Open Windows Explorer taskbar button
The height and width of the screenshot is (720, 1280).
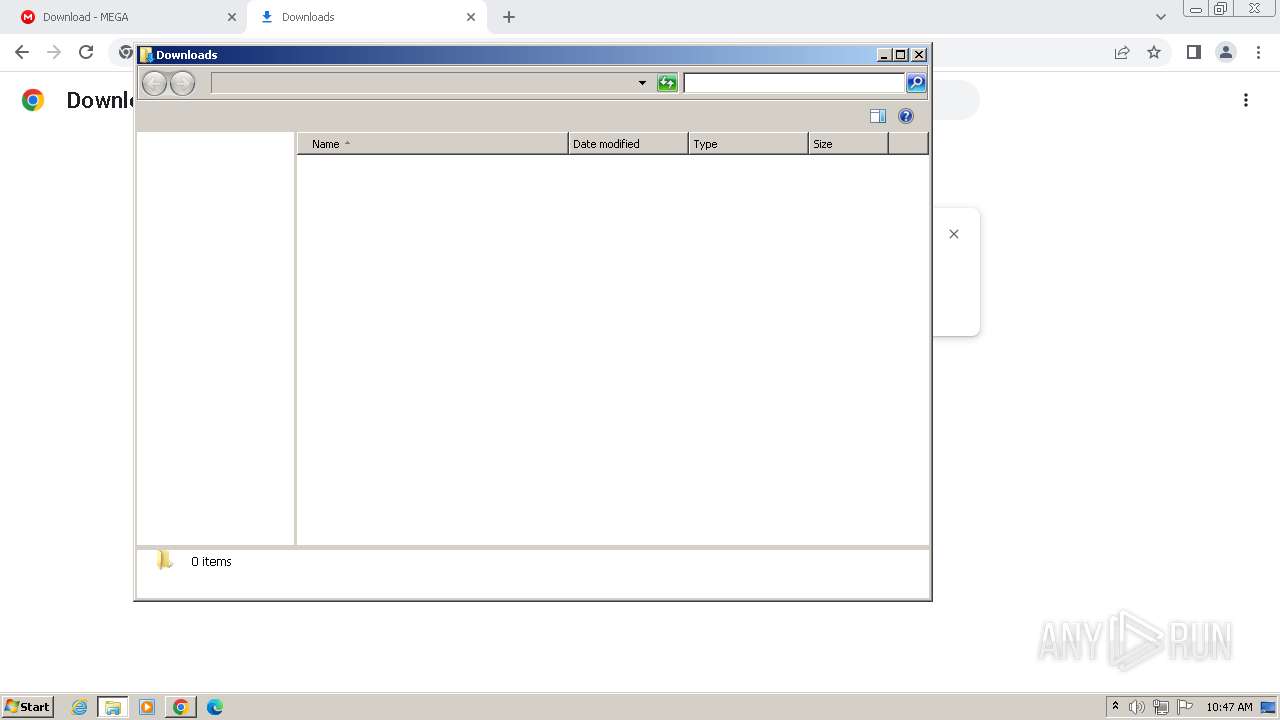coord(113,707)
